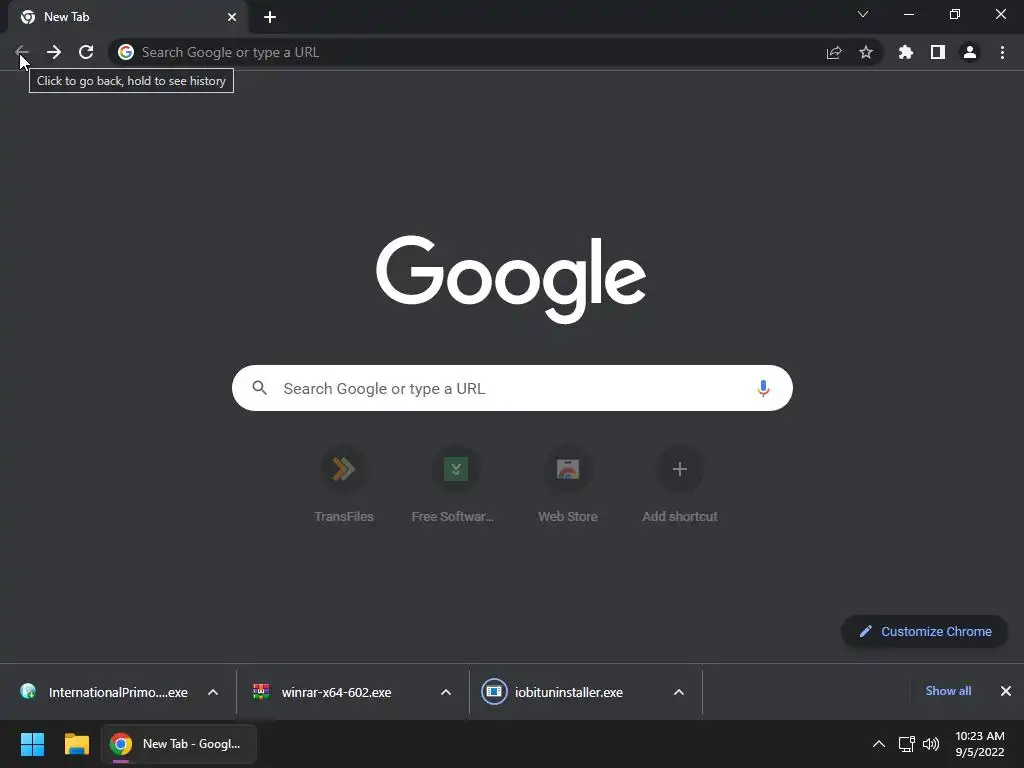This screenshot has width=1024, height=768.
Task: Go forward using the forward arrow
Action: [54, 52]
